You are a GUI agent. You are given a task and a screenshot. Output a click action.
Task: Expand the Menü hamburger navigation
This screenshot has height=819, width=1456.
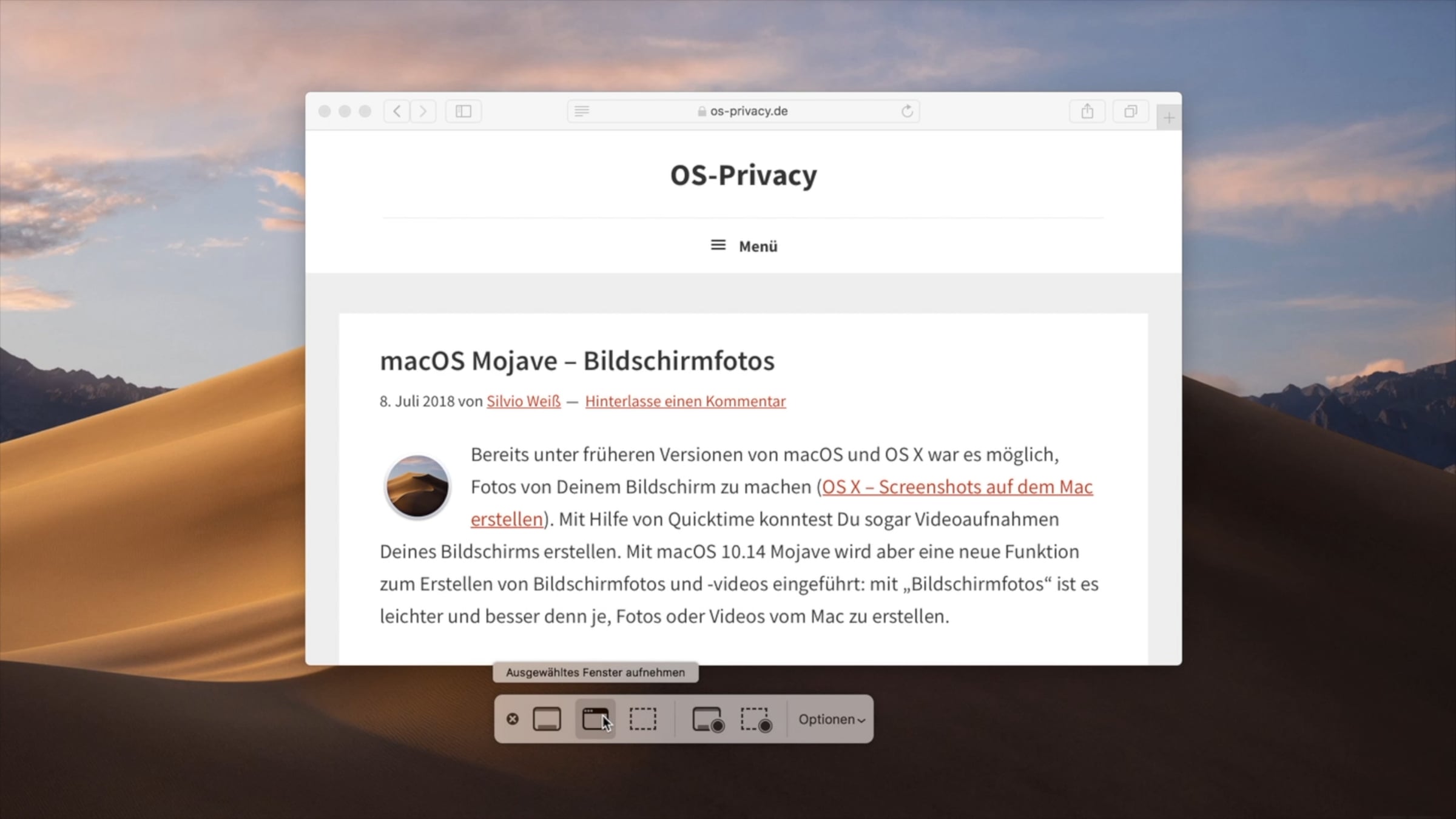744,246
